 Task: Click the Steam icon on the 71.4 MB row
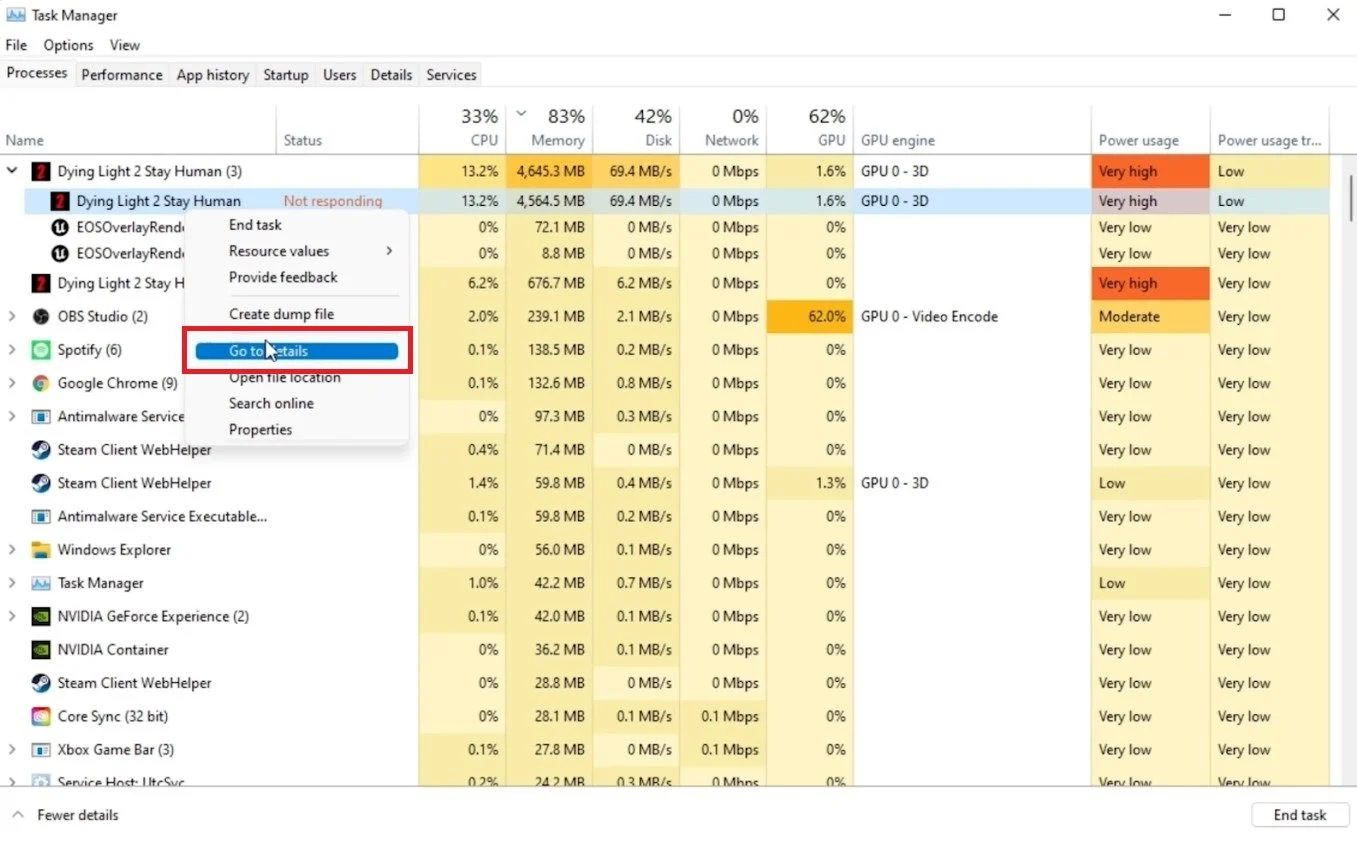point(41,450)
